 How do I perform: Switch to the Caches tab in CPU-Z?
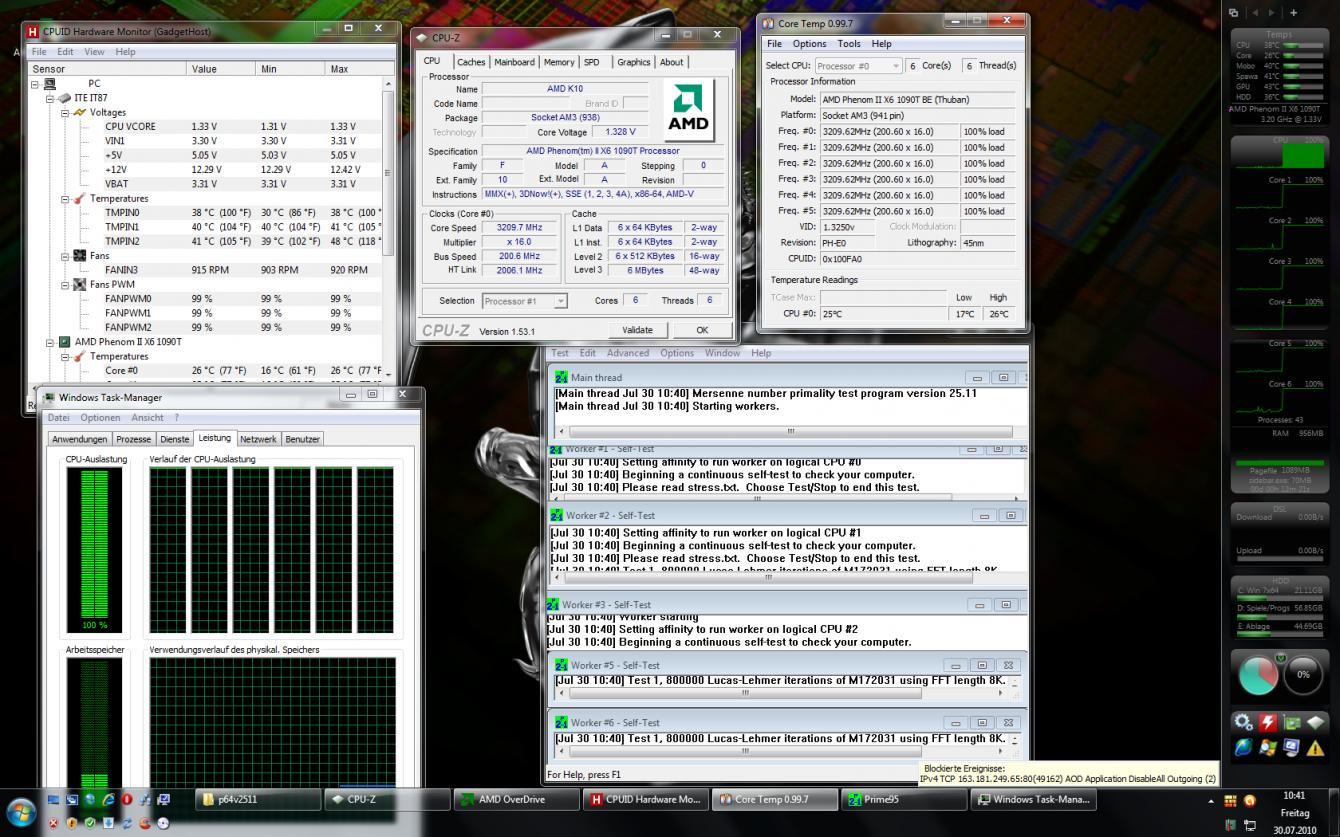pyautogui.click(x=470, y=62)
